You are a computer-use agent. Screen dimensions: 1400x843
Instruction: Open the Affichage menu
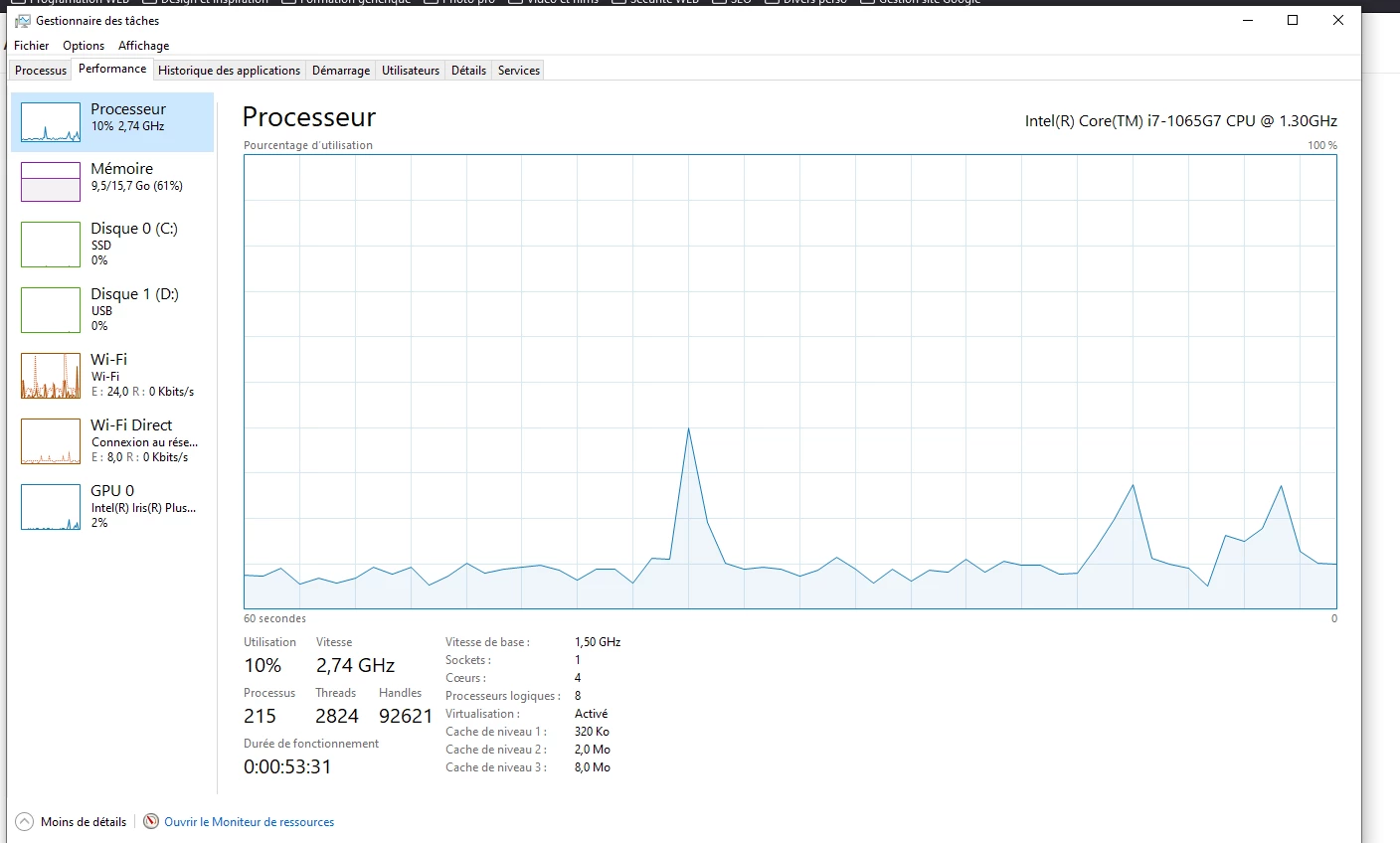tap(144, 46)
